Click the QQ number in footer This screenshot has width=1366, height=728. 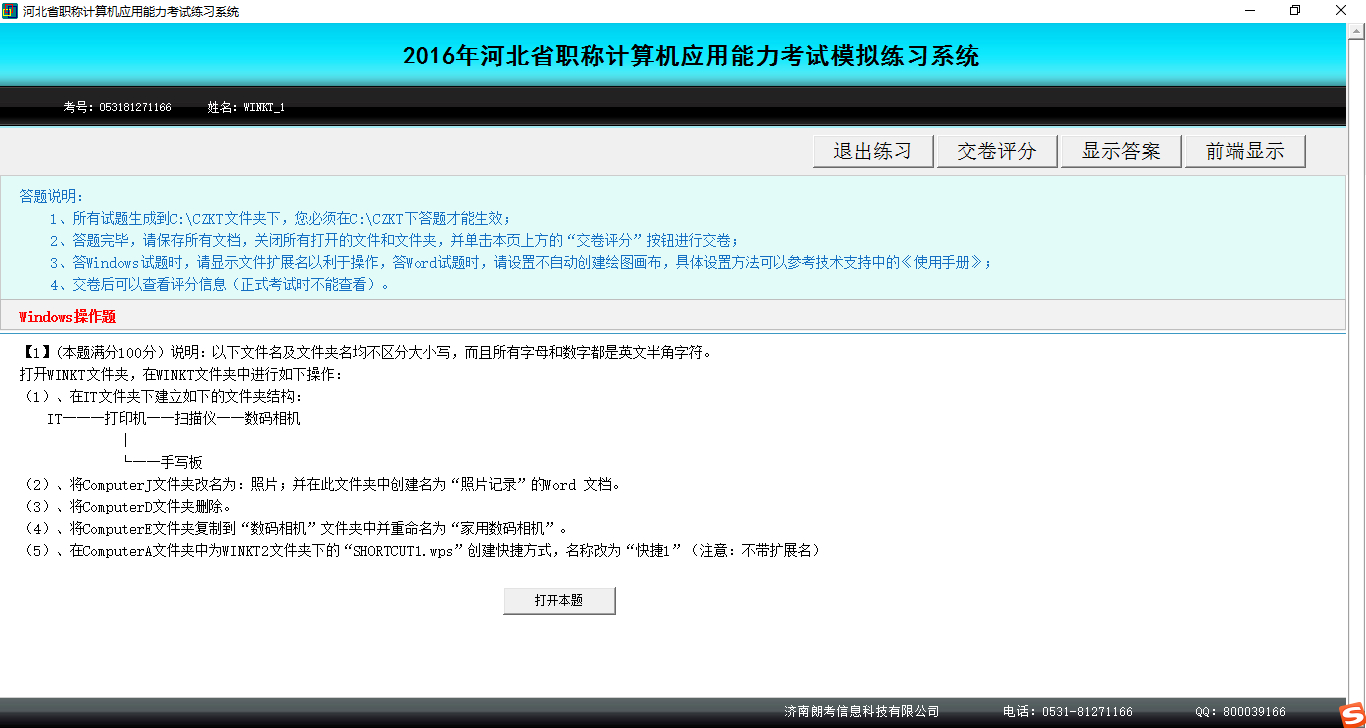pyautogui.click(x=1240, y=712)
